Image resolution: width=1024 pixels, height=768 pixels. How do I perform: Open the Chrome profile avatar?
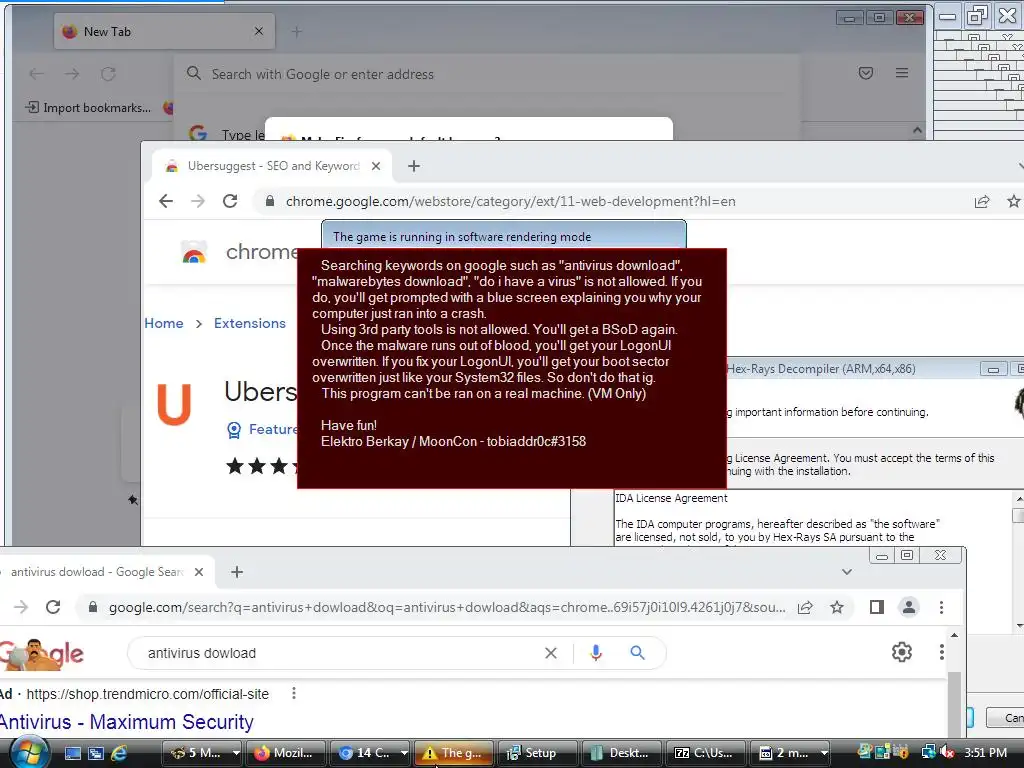pyautogui.click(x=908, y=607)
